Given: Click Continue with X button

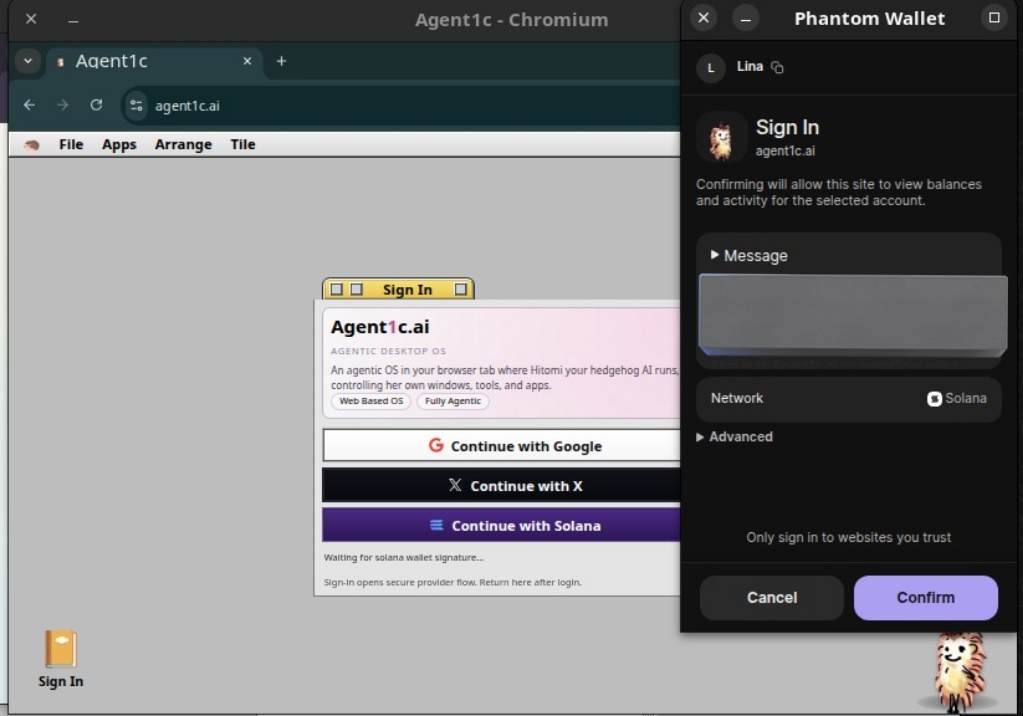Looking at the screenshot, I should point(501,486).
